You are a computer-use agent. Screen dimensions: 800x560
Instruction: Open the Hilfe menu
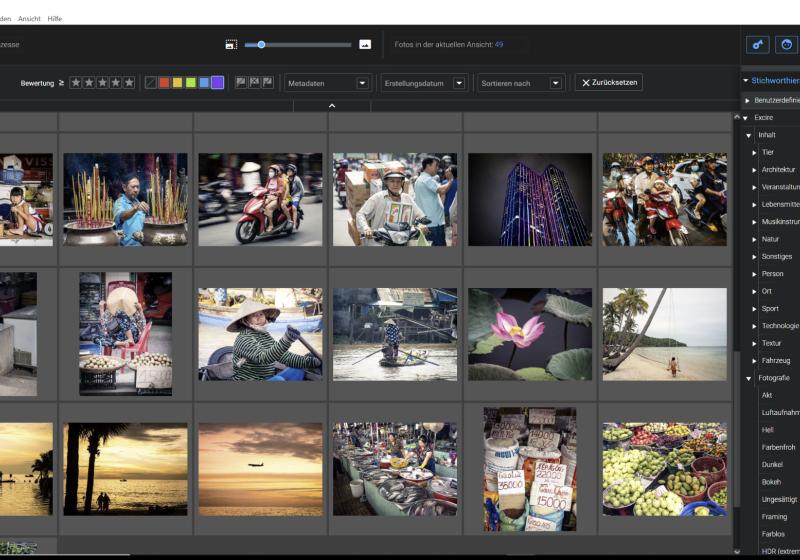tap(54, 18)
